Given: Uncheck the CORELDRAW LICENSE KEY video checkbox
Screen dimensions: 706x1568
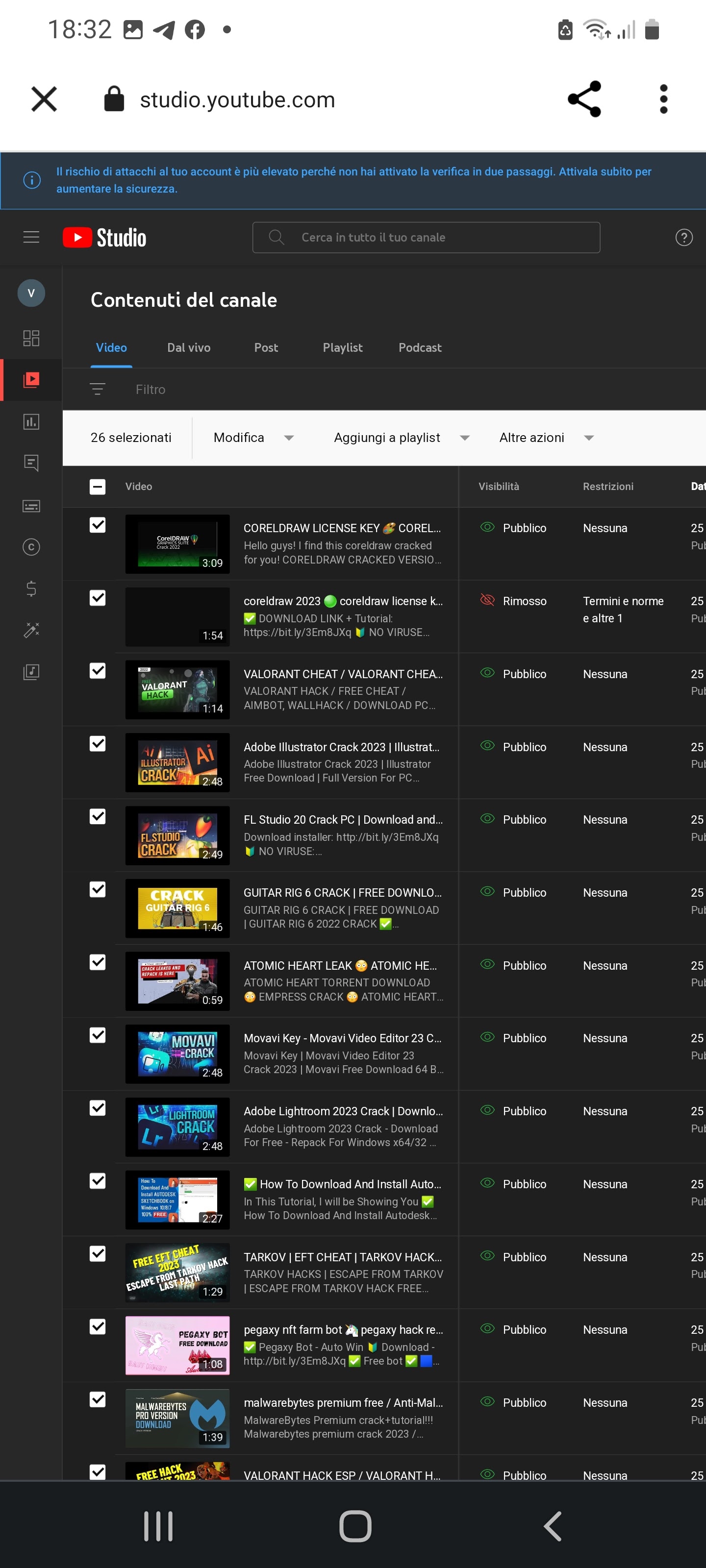Looking at the screenshot, I should [x=98, y=525].
